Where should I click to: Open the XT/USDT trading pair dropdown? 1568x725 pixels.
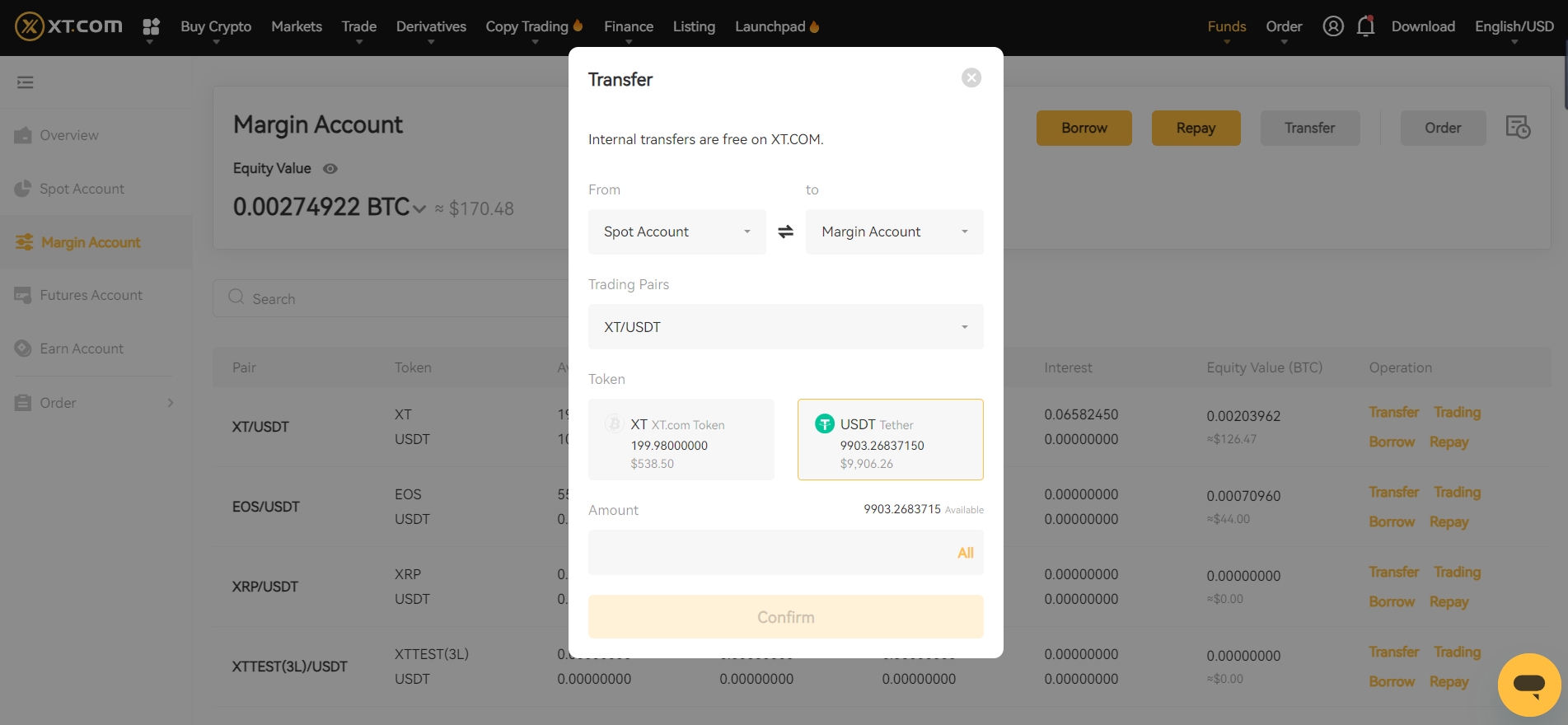tap(786, 327)
